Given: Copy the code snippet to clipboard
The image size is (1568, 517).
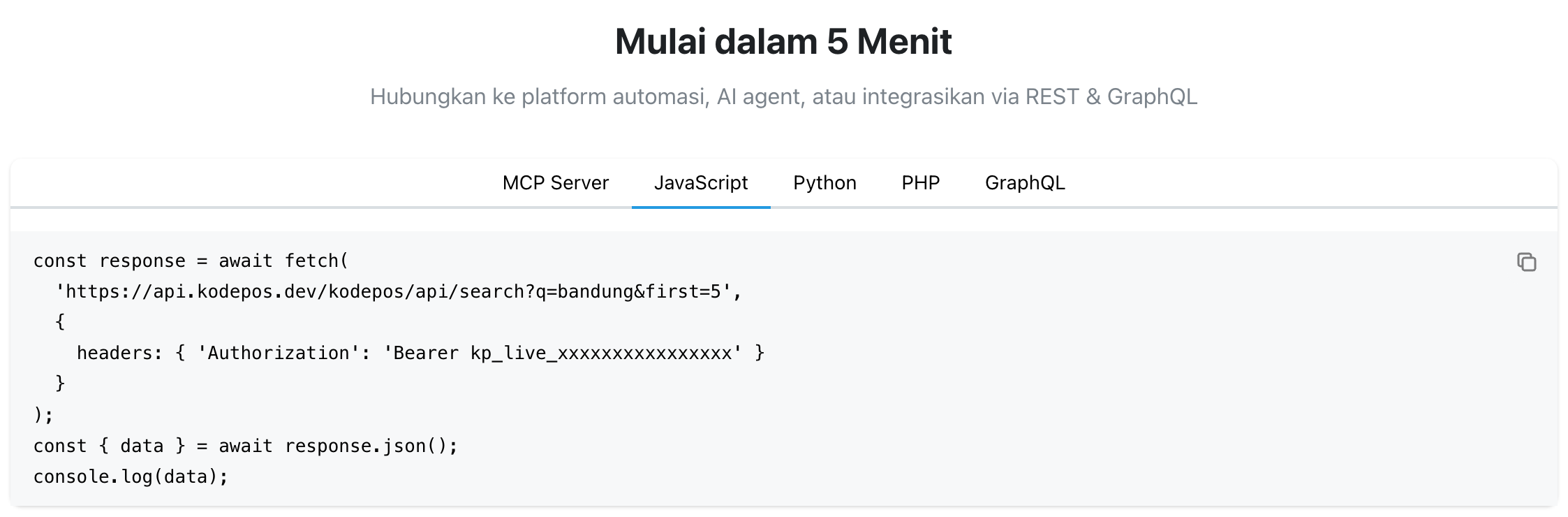Looking at the screenshot, I should point(1526,262).
